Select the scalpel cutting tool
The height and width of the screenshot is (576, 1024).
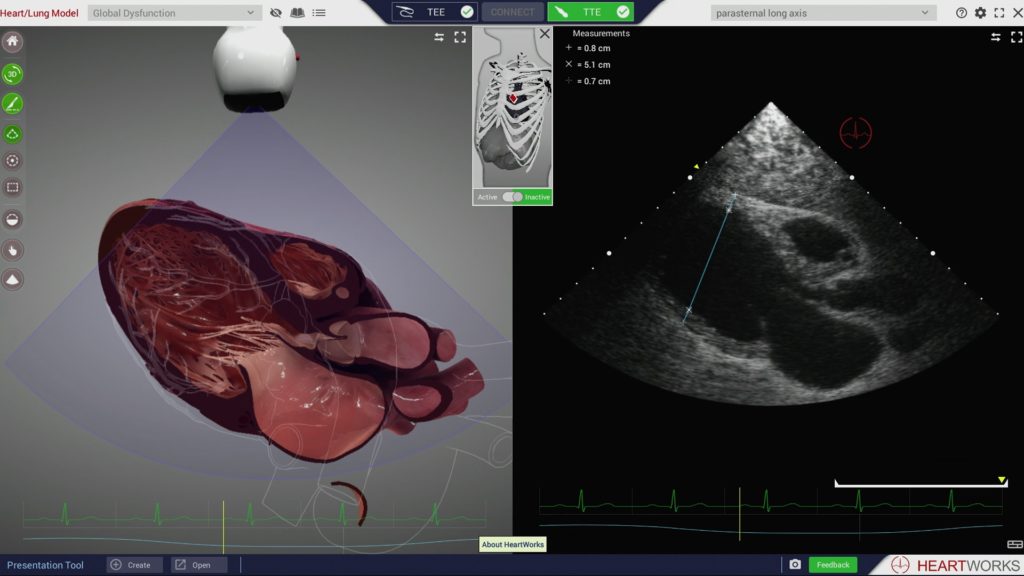[x=13, y=103]
